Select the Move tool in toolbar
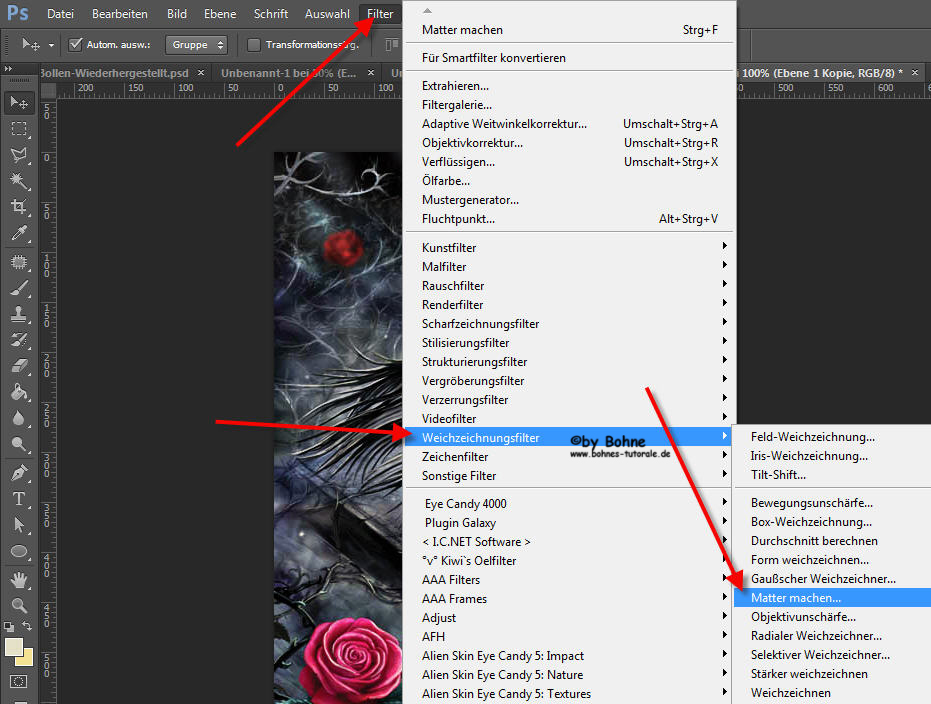 (18, 102)
